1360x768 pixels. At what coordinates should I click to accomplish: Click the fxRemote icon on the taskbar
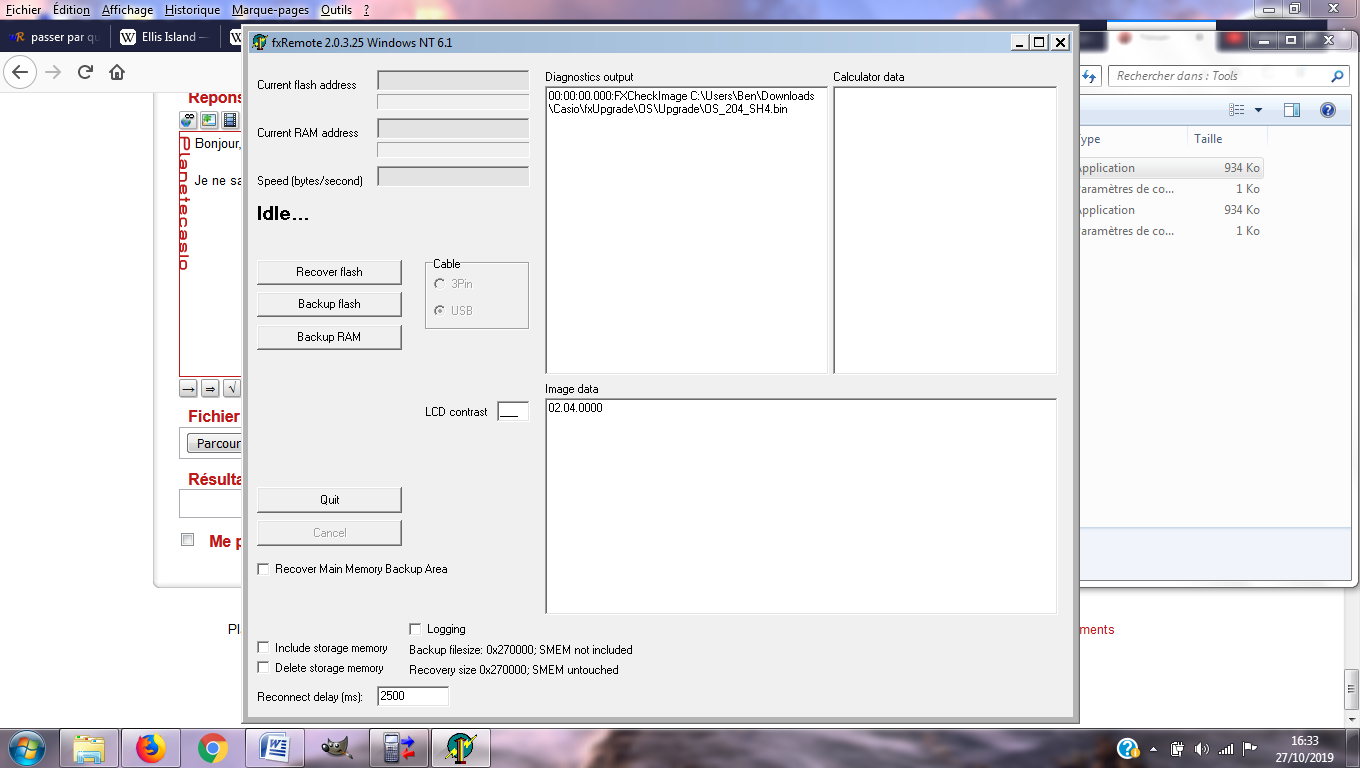[461, 747]
